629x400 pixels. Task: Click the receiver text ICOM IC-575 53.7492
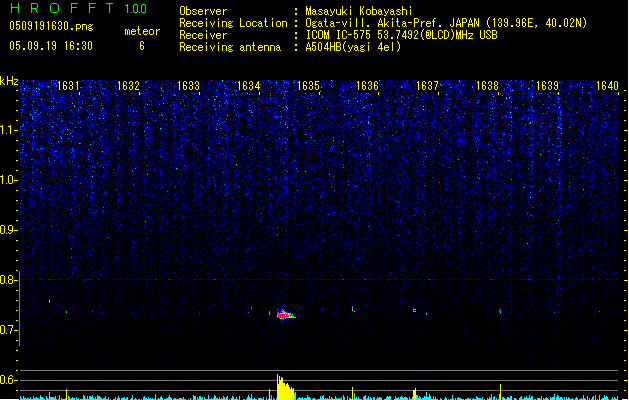click(360, 35)
